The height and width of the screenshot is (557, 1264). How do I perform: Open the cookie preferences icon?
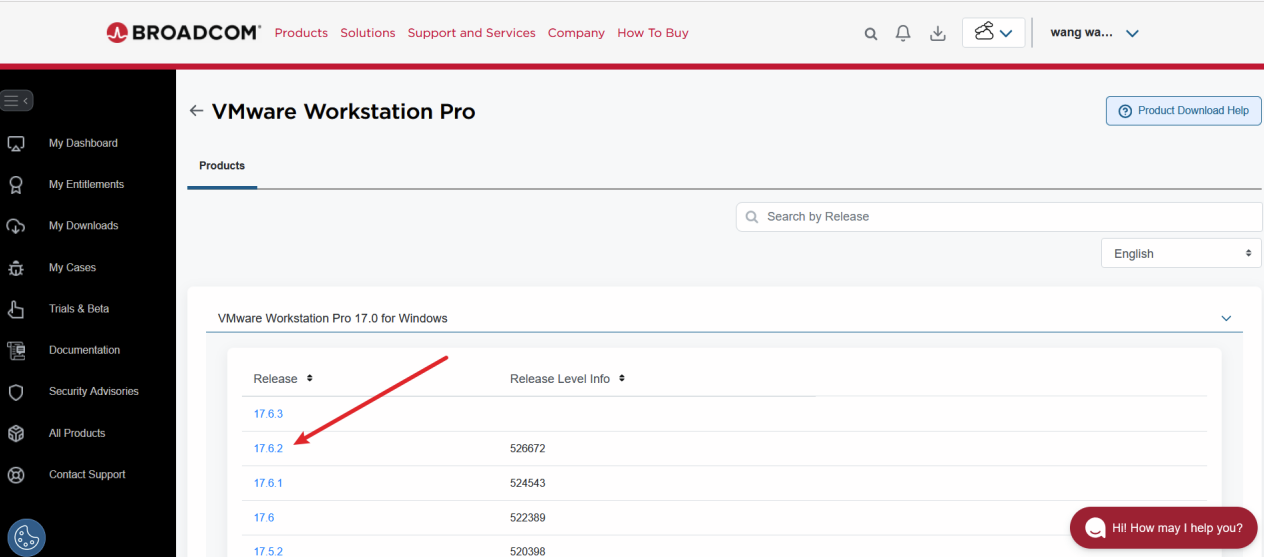[x=26, y=538]
